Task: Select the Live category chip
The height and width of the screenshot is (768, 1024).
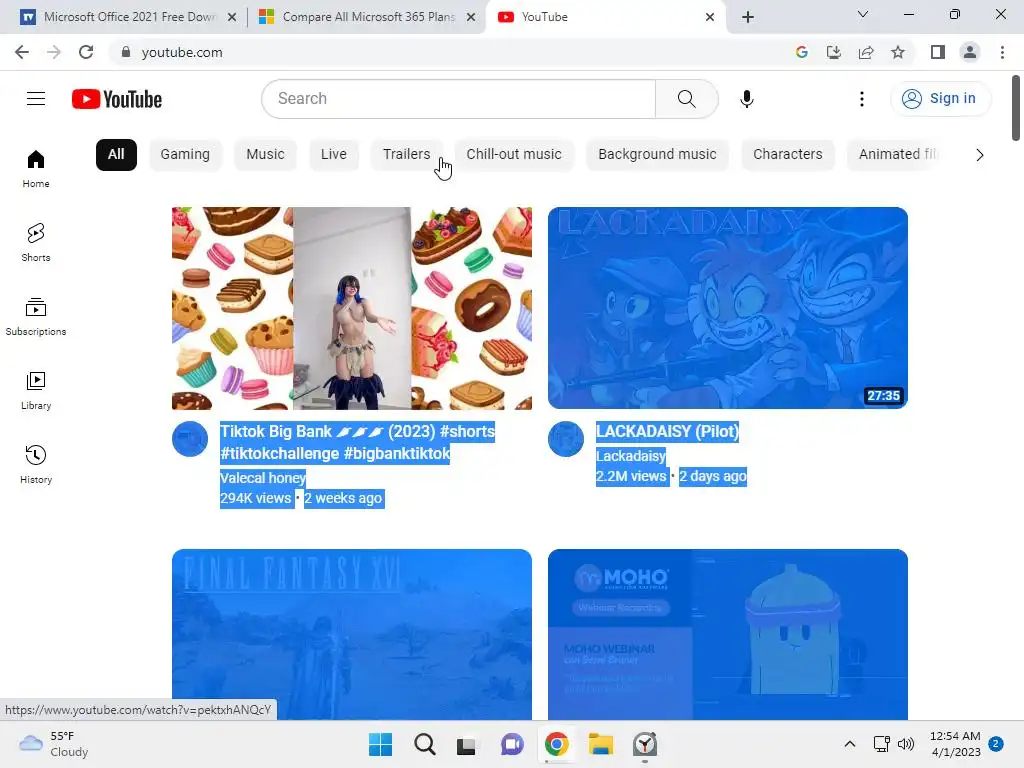Action: (334, 155)
